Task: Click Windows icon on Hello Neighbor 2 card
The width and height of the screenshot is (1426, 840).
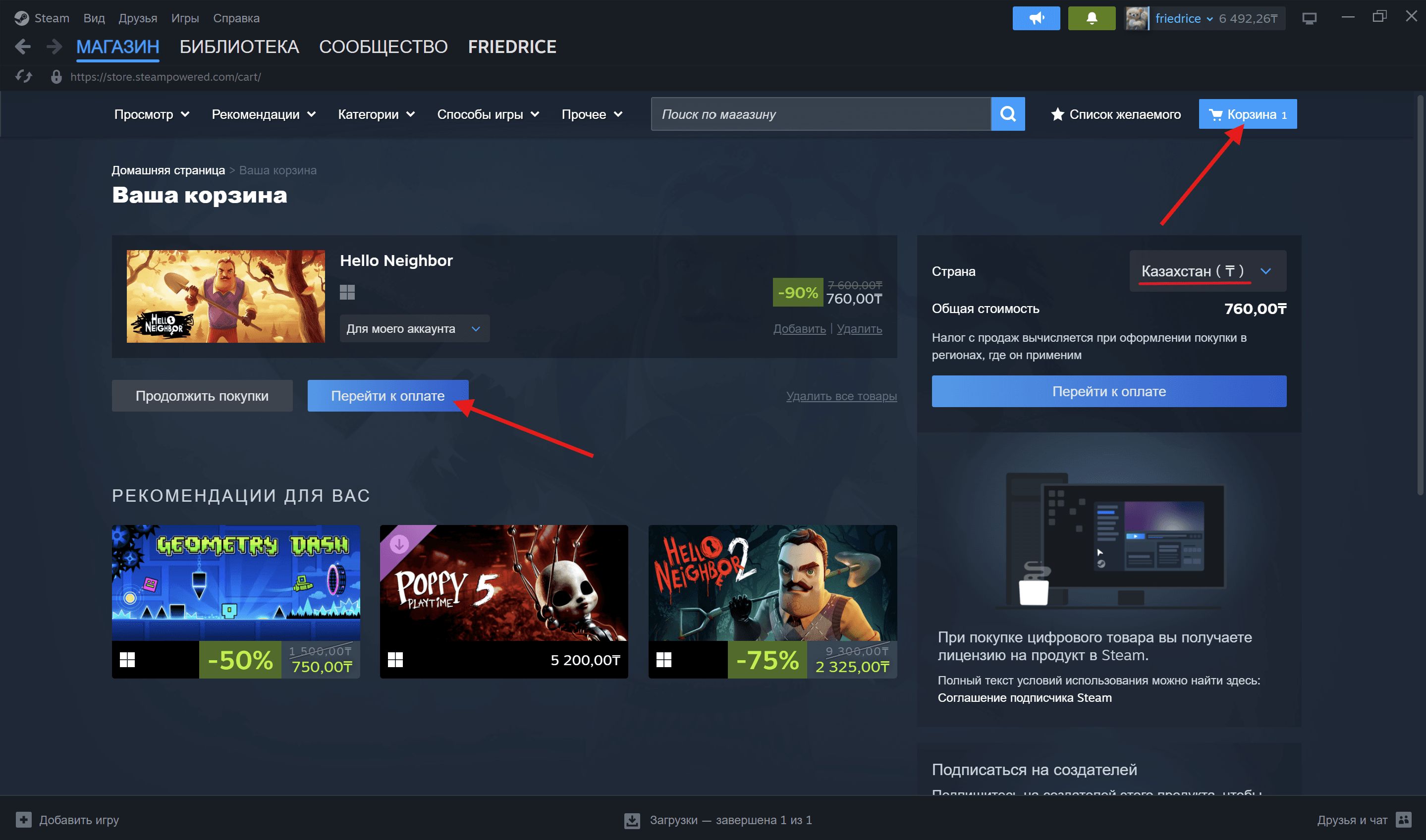Action: 663,659
